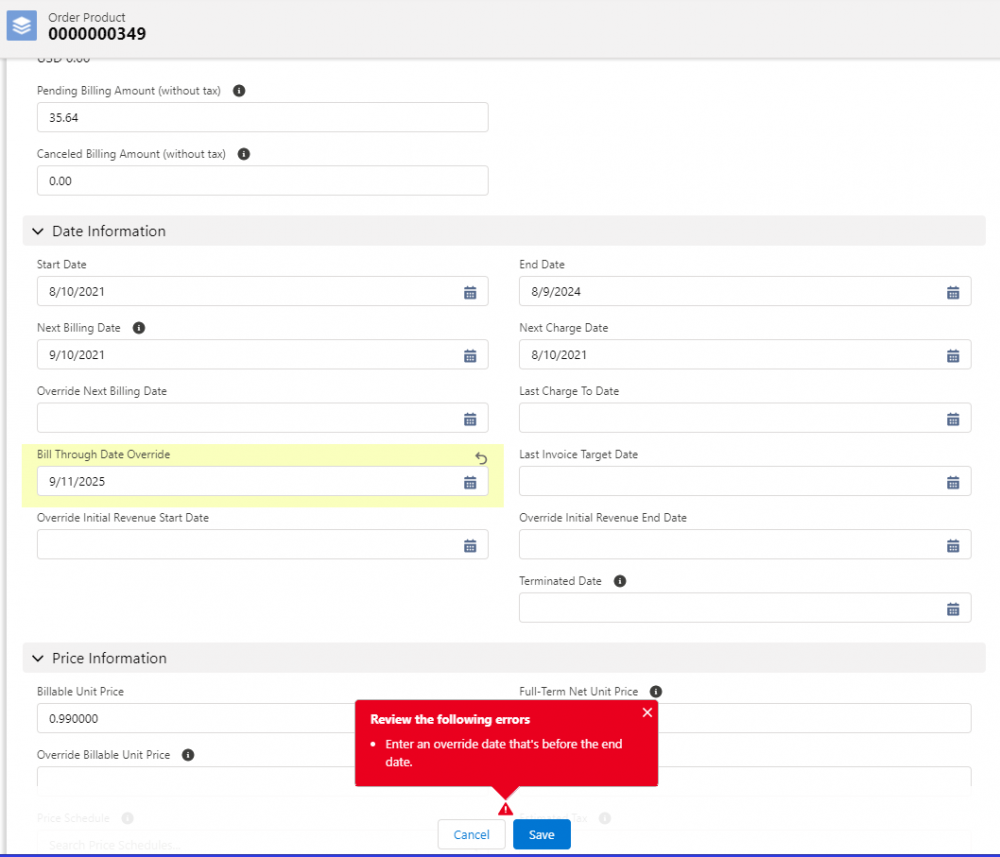Show info for Terminated Date
This screenshot has width=1000, height=857.
619,581
